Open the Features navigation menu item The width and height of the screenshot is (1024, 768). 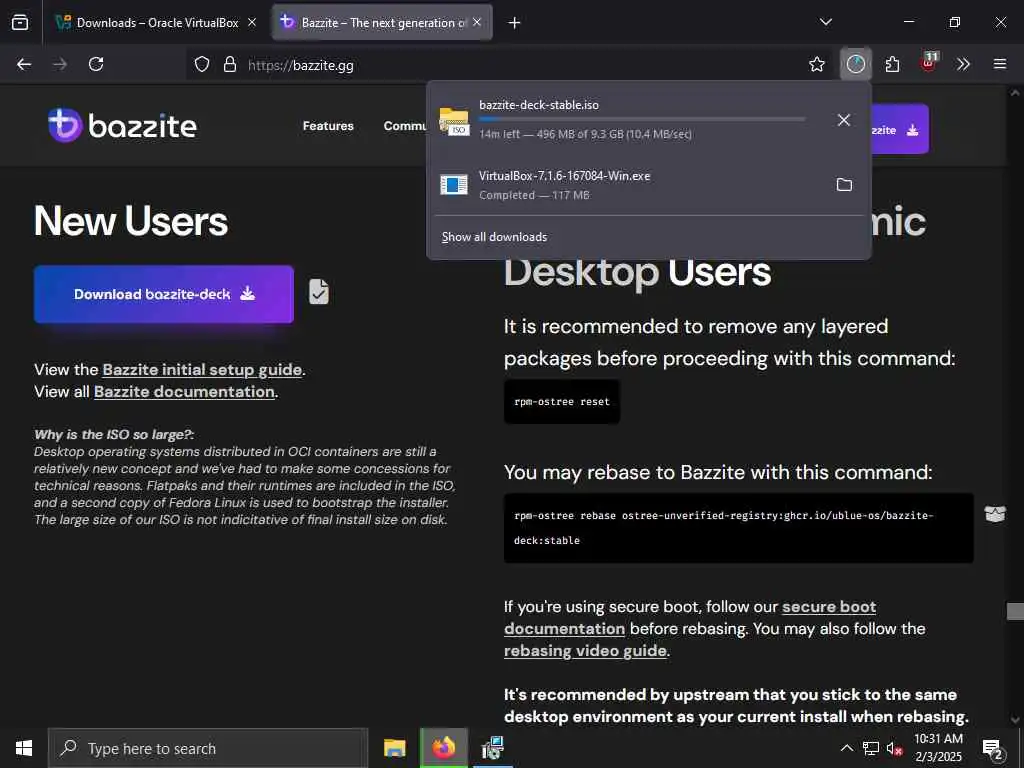328,126
